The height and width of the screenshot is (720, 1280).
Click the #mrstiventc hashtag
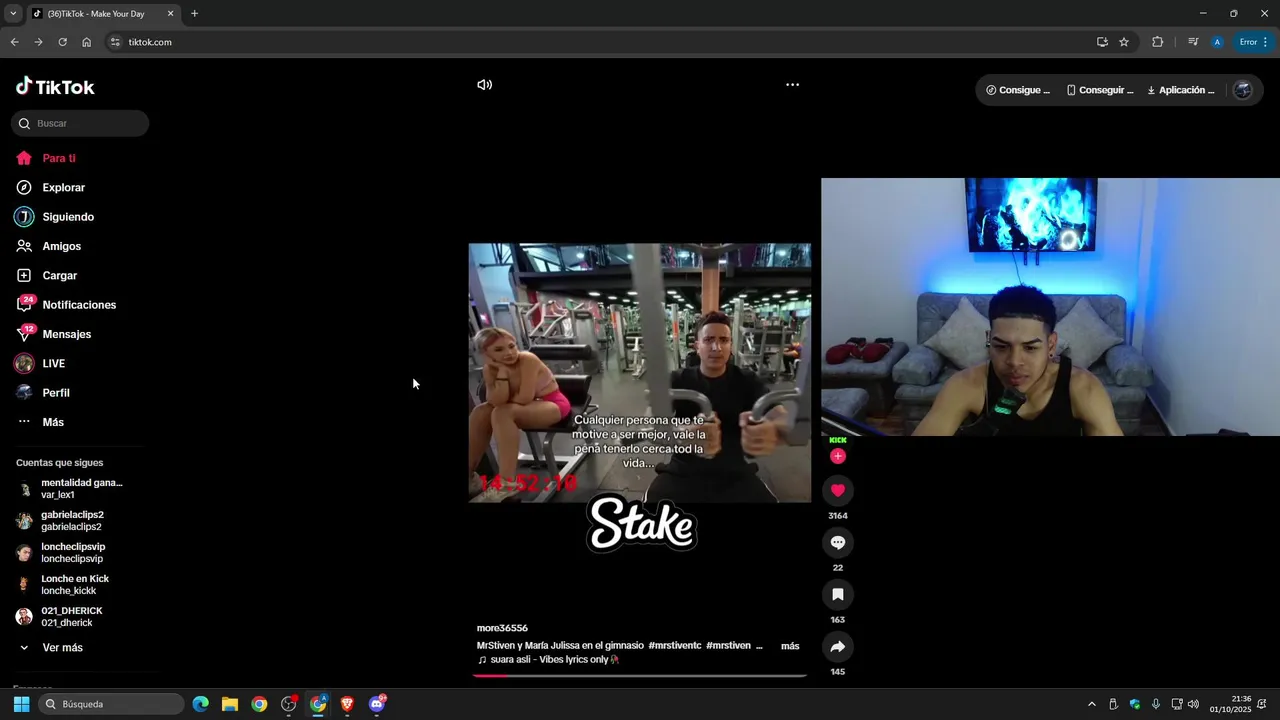click(675, 646)
